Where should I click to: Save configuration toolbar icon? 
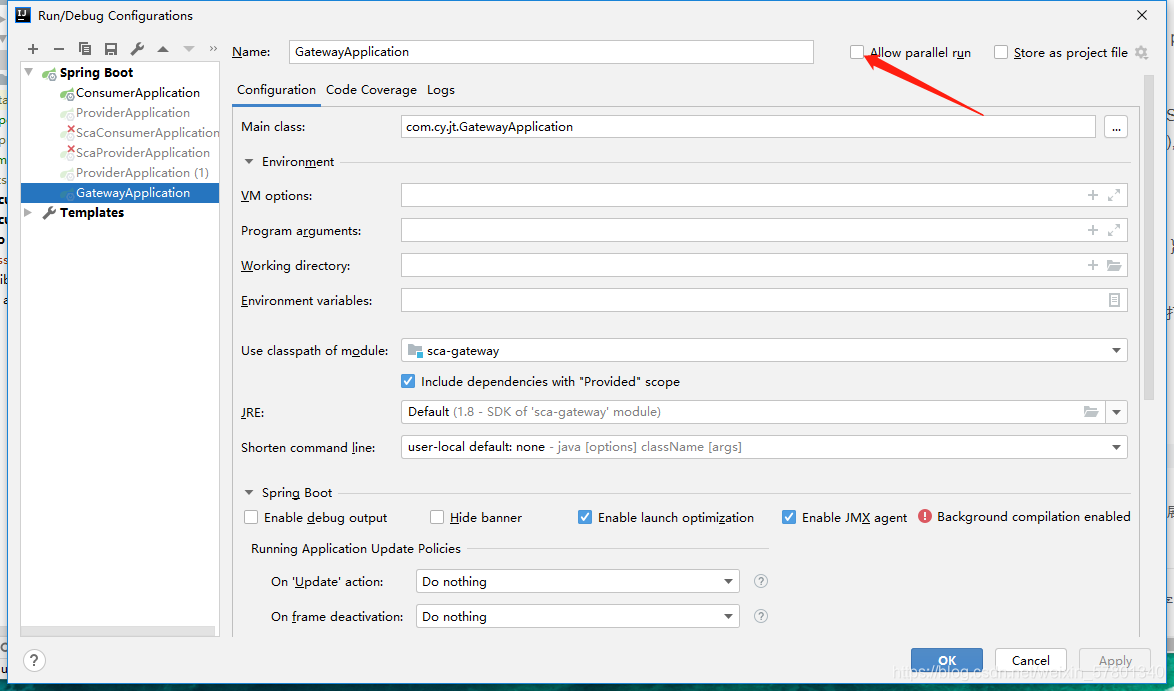(111, 49)
